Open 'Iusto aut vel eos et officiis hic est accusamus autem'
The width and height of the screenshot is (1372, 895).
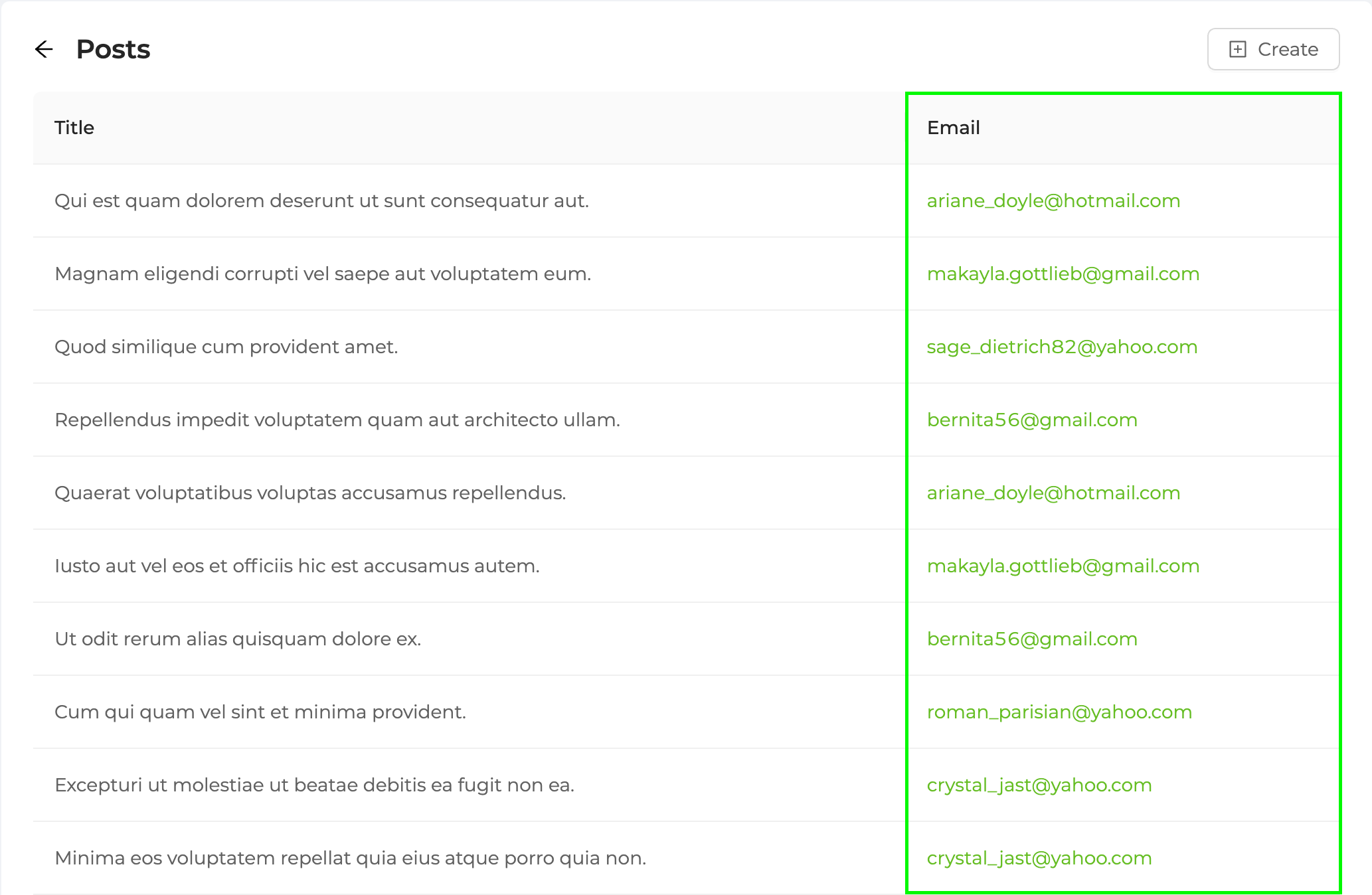(298, 566)
